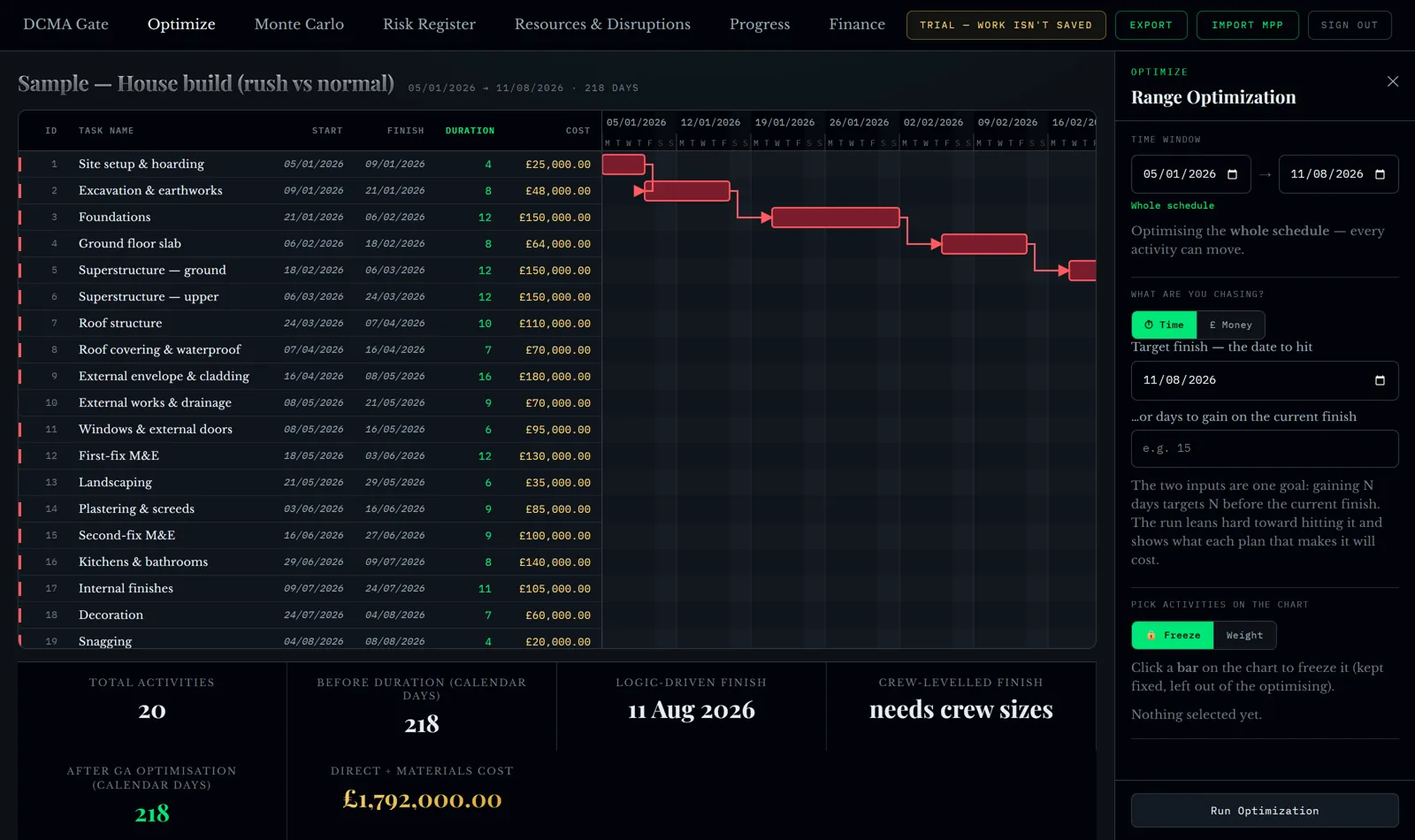
Task: Select the Time goal toggle
Action: [x=1164, y=325]
